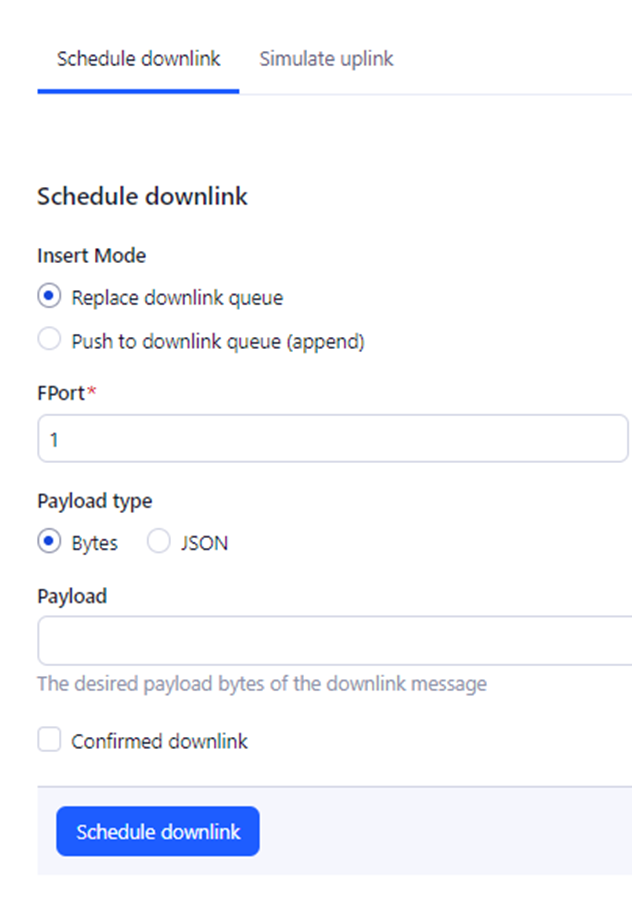Click the "Push to downlink queue (append)" text
Viewport: 632px width, 900px height.
pos(218,342)
